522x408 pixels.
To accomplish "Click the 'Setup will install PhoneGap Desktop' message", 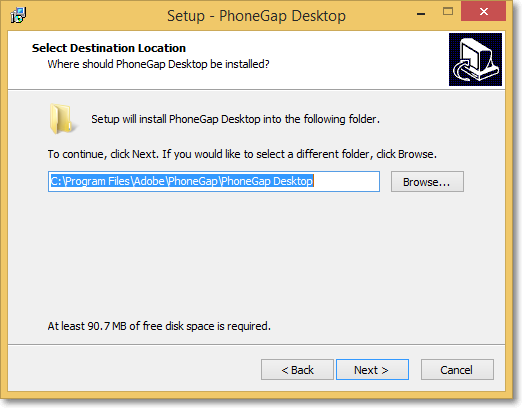I will [x=235, y=119].
